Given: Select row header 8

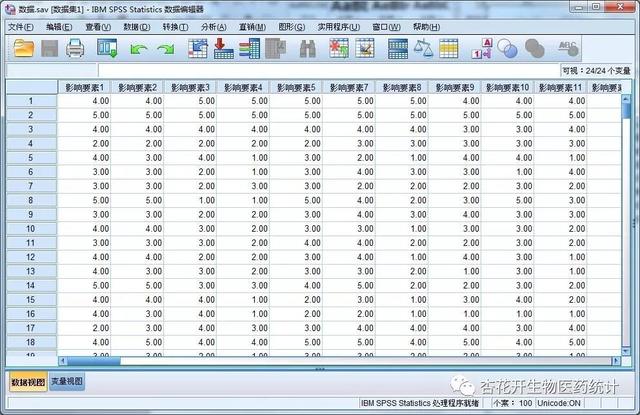Looking at the screenshot, I should click(x=31, y=200).
